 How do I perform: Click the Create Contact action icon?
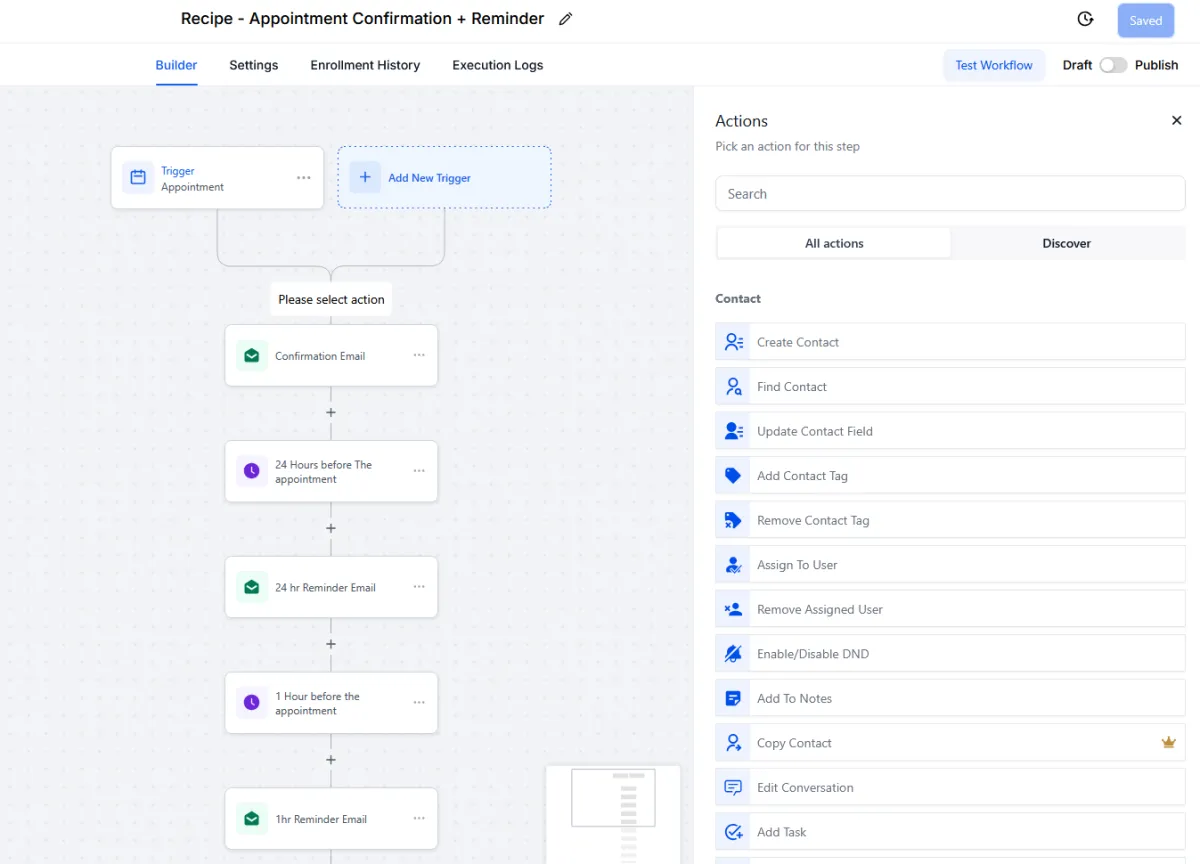[x=733, y=342]
